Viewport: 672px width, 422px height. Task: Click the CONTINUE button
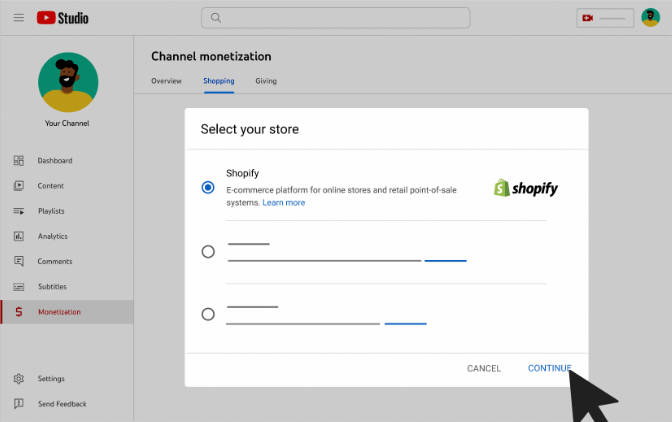tap(549, 368)
